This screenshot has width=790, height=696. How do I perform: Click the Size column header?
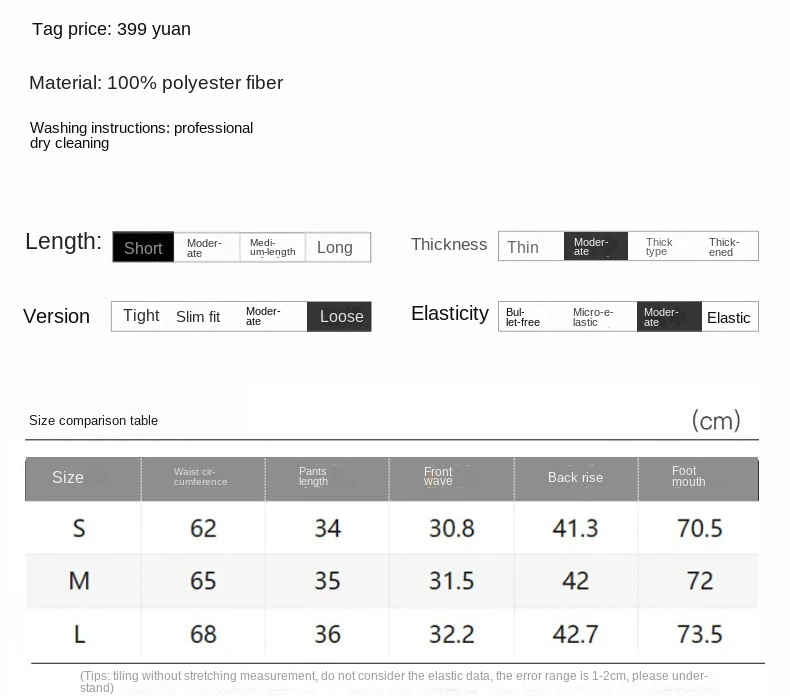(x=68, y=478)
